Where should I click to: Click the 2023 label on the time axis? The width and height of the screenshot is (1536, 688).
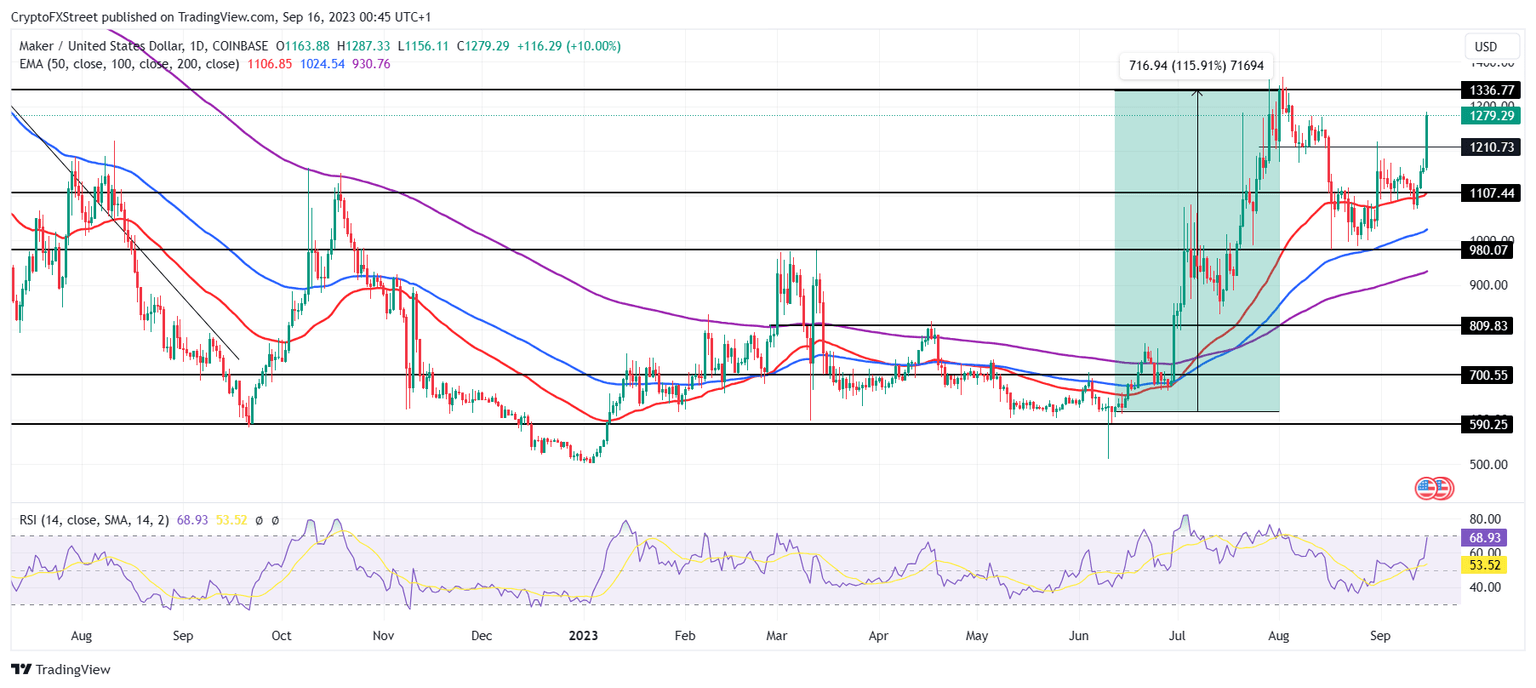[582, 635]
